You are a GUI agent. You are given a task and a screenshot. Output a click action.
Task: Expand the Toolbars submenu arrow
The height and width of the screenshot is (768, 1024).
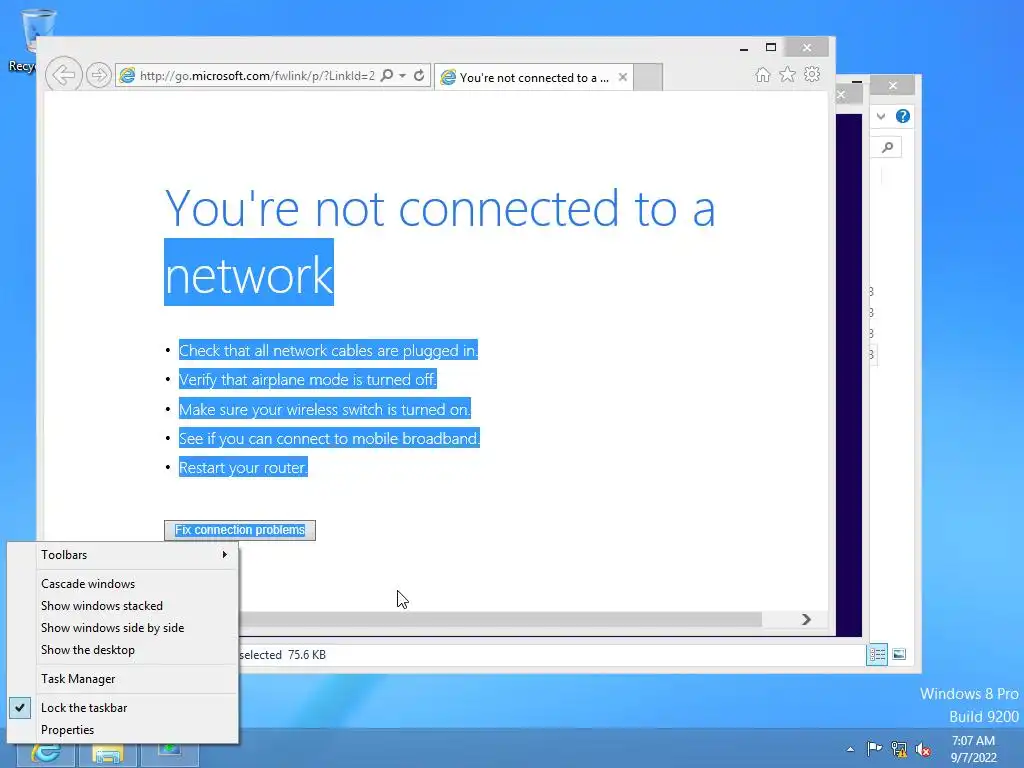click(225, 554)
